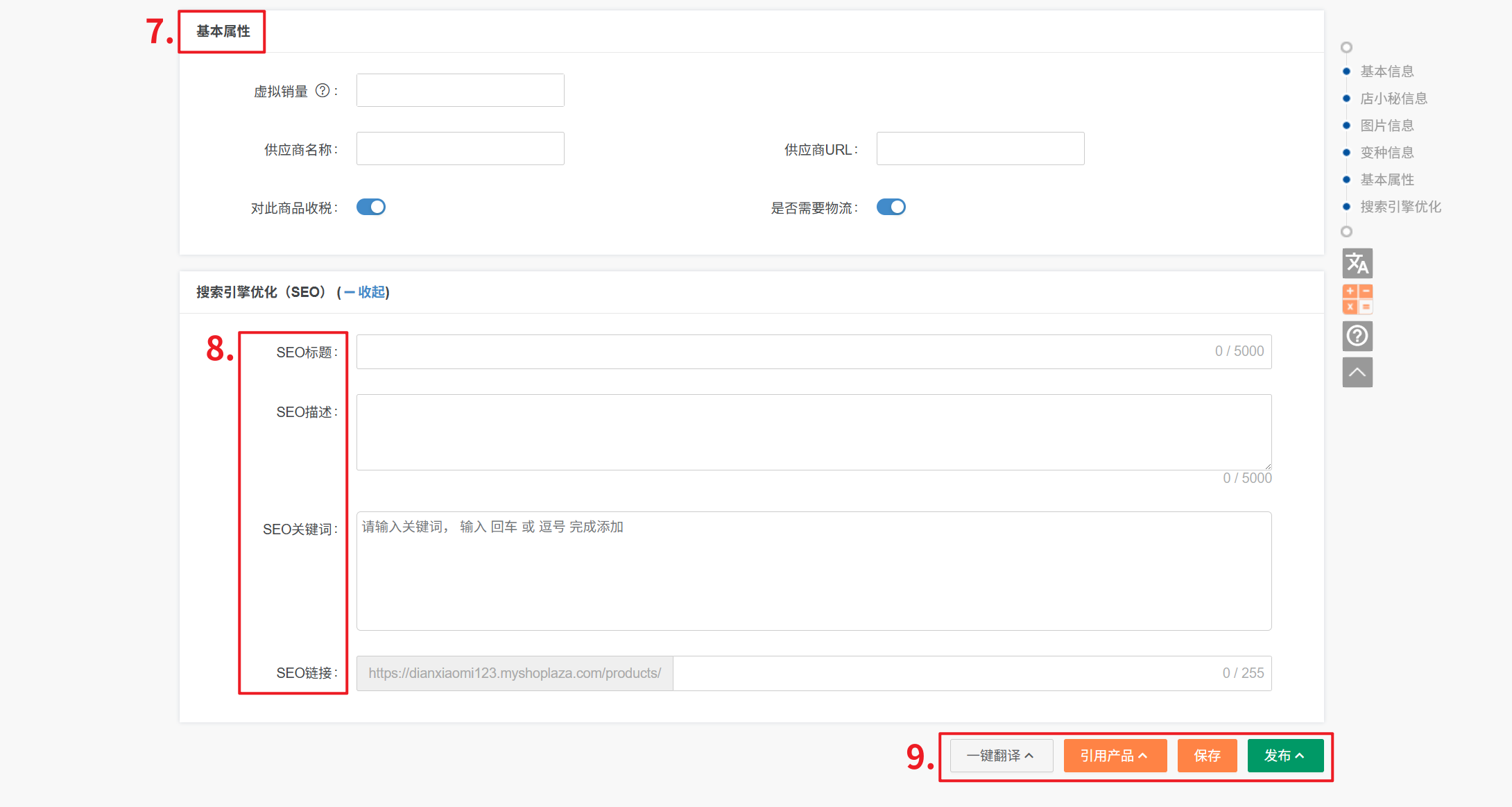
Task: Expand the 一键翻译 dropdown button
Action: 1001,756
